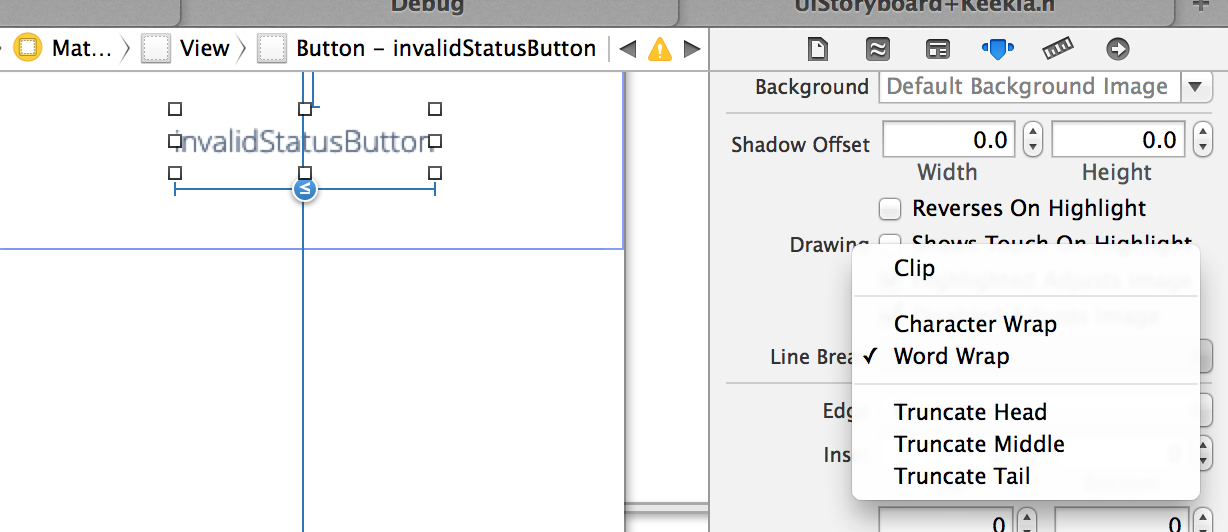Open the Quick Help inspector
Image resolution: width=1228 pixels, height=532 pixels.
coord(877,48)
